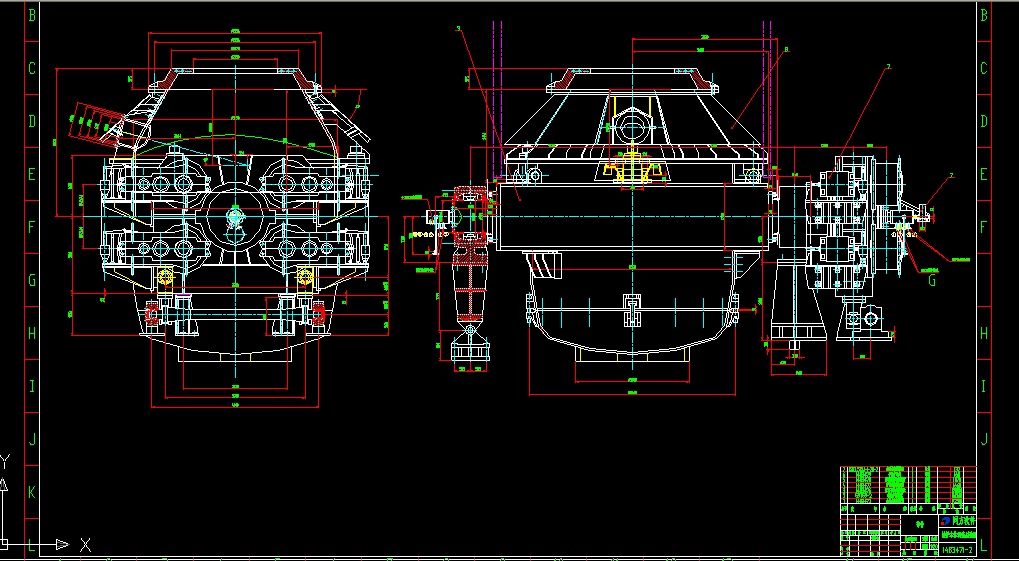Click the green arc in front view

point(235,143)
